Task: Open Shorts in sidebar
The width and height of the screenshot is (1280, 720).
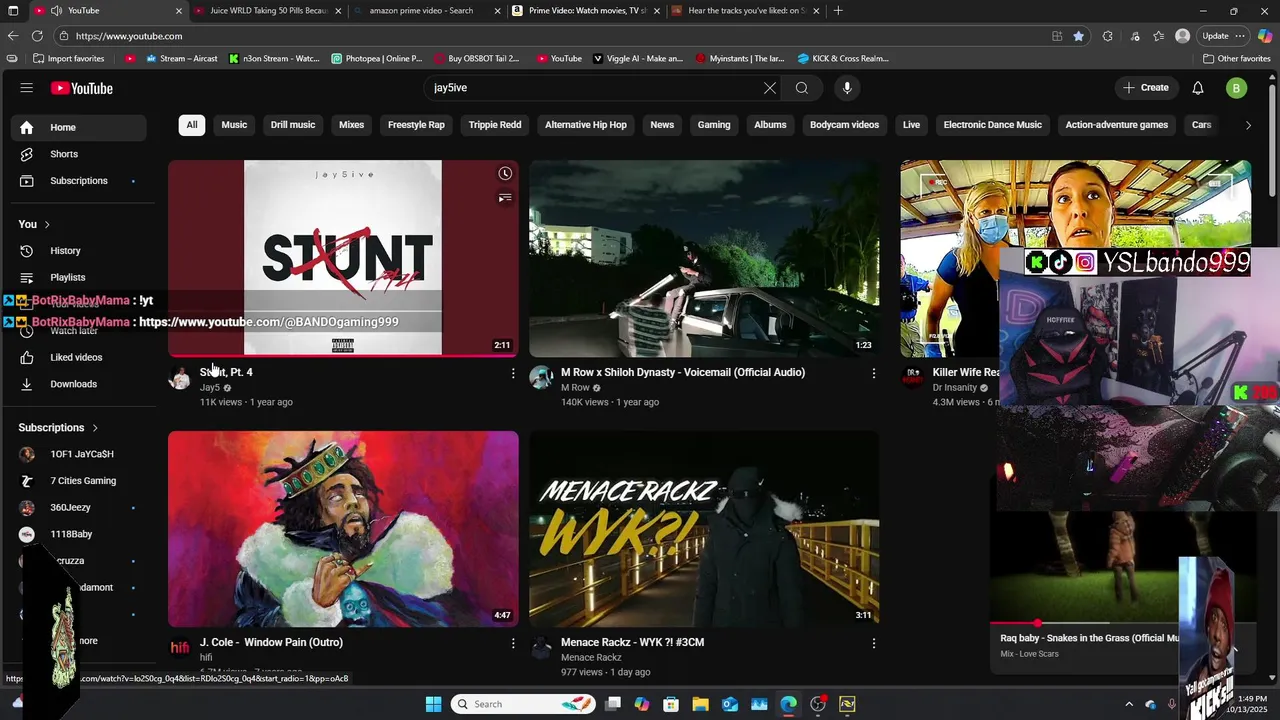Action: 79,154
